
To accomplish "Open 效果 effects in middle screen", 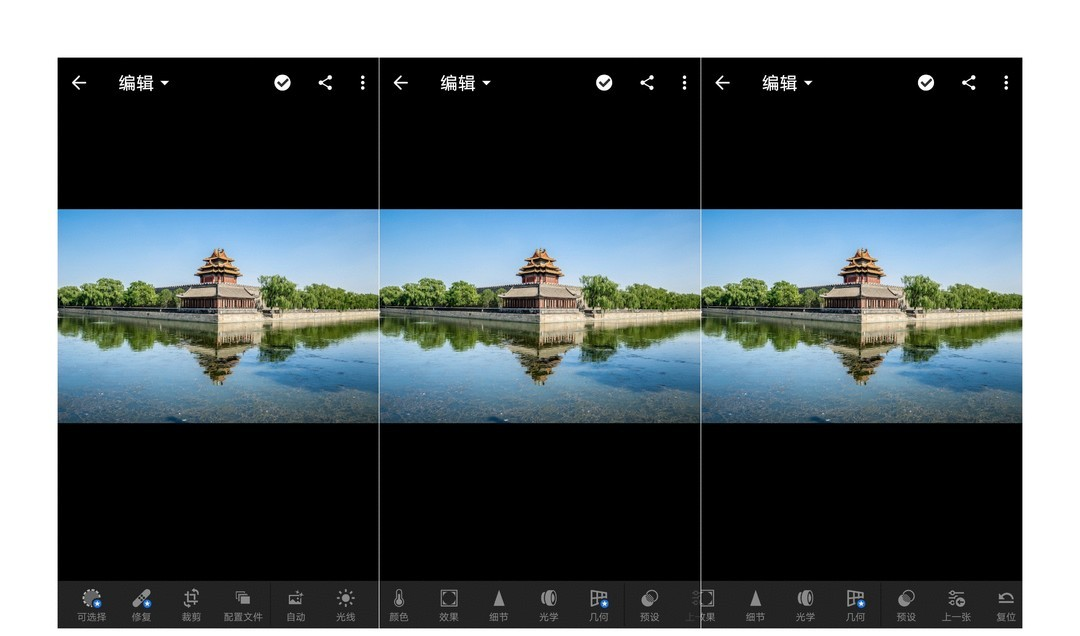I will [x=449, y=604].
